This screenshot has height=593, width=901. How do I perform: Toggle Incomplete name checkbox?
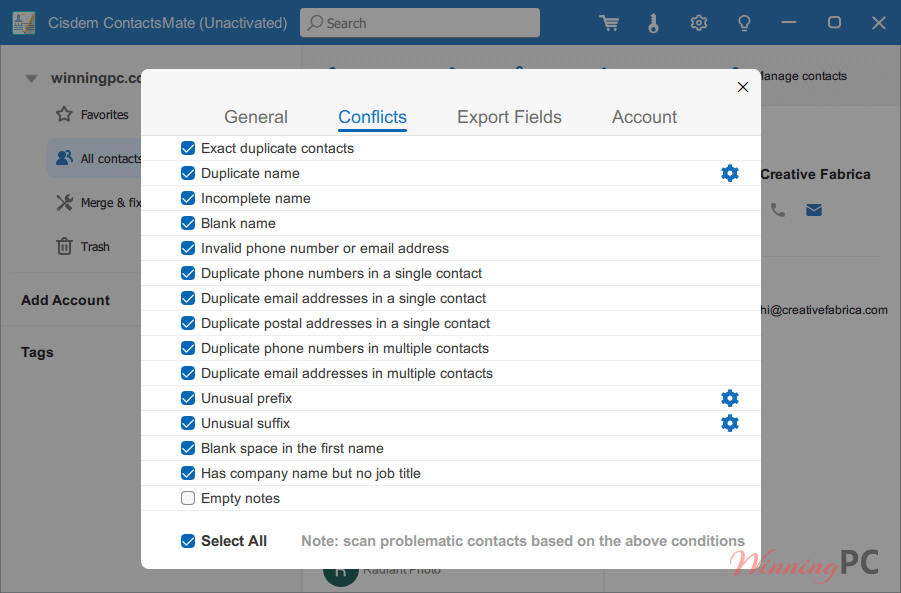188,198
